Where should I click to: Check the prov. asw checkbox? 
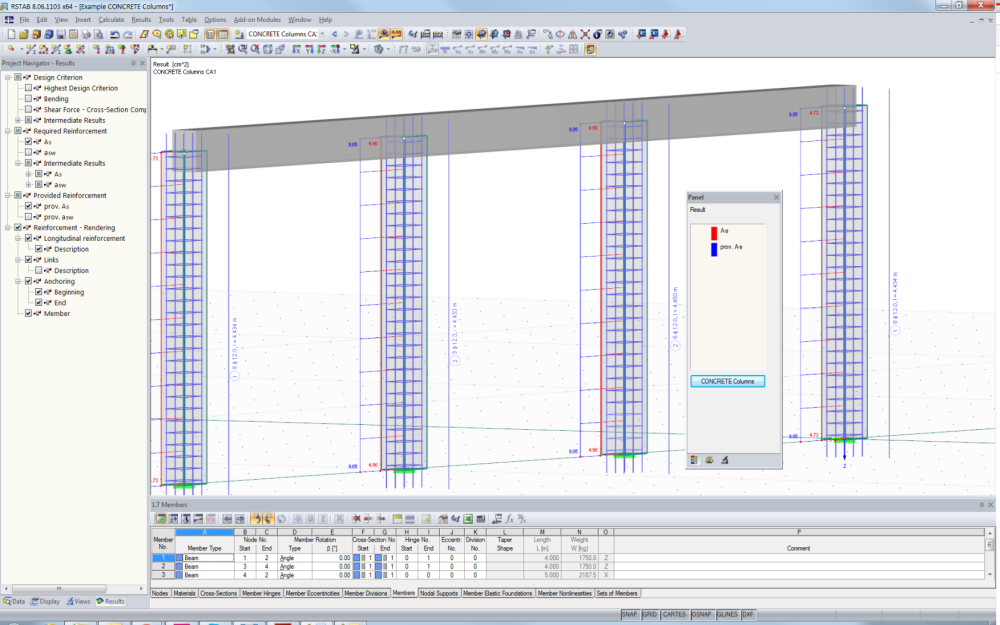click(28, 217)
